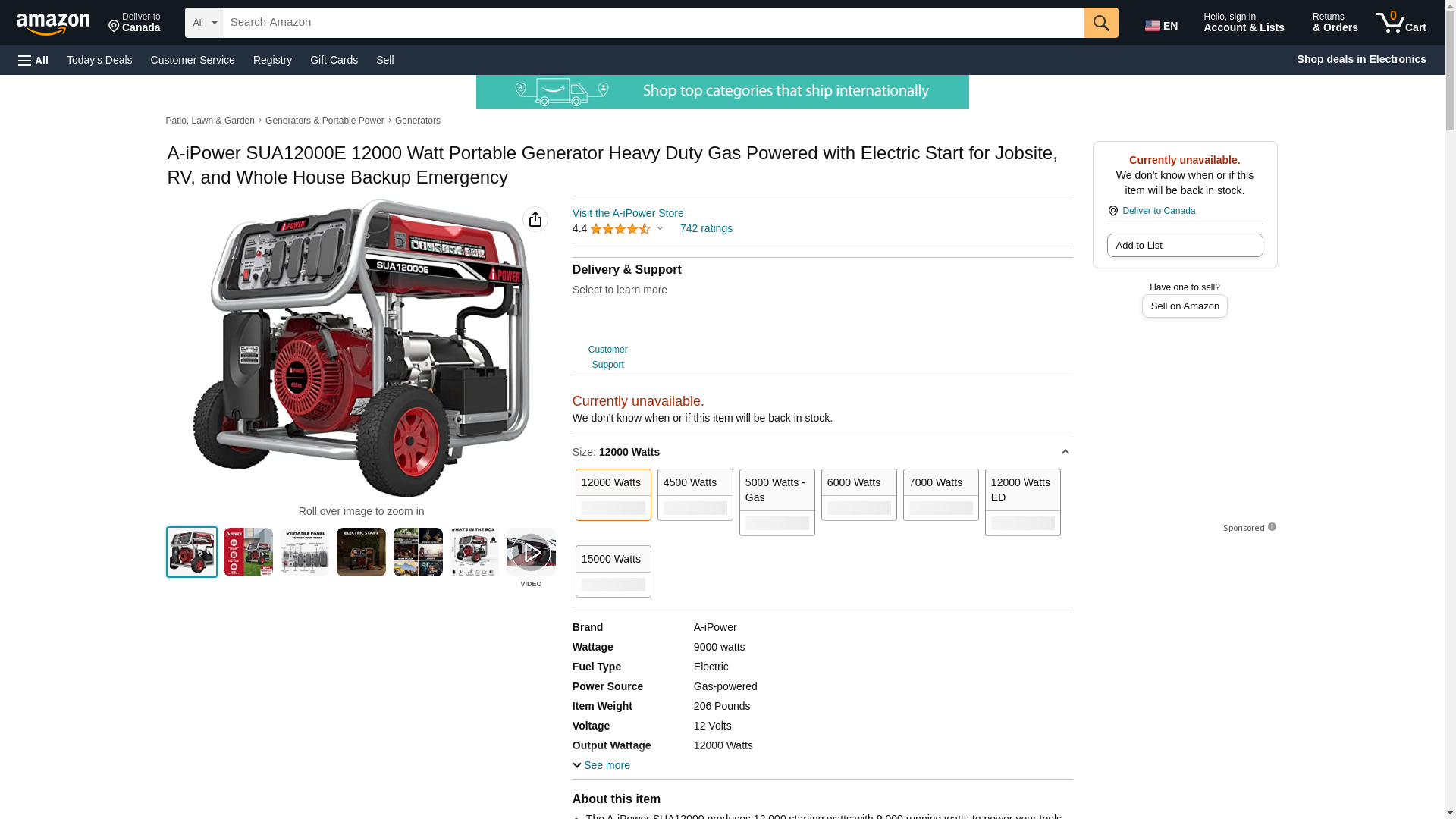The width and height of the screenshot is (1456, 819).
Task: Open Gift Cards navigation item
Action: [x=334, y=60]
